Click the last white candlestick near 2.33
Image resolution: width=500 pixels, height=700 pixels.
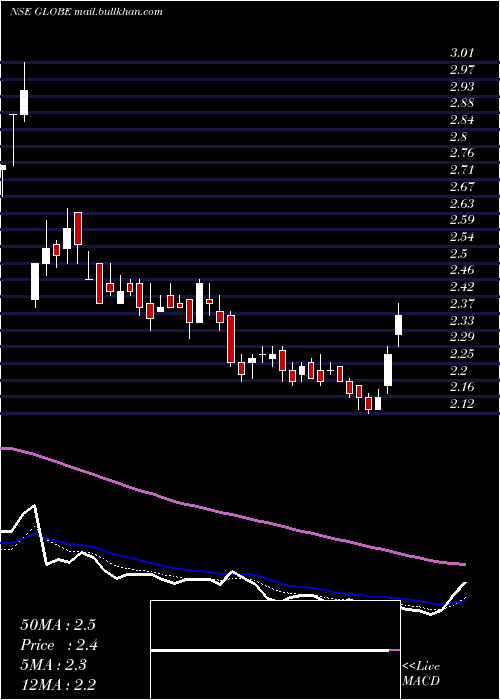(x=398, y=325)
